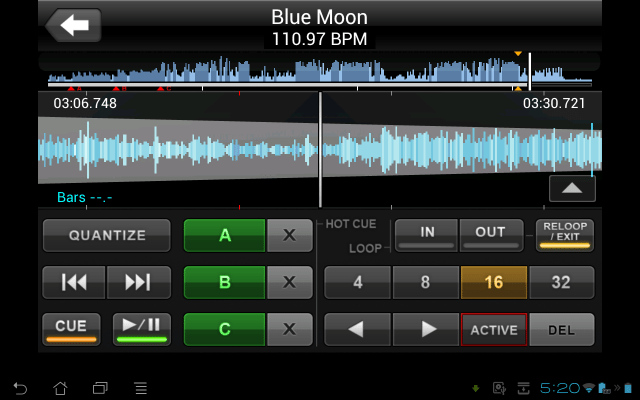Click RELOOP / EXIT button
The image size is (640, 400).
[565, 235]
